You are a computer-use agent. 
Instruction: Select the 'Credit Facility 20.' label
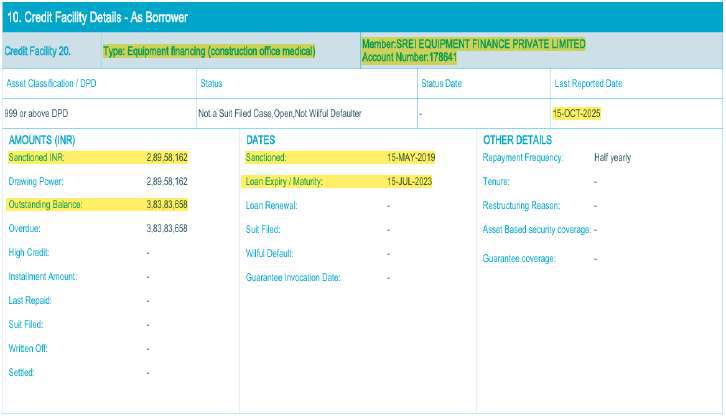pos(38,51)
